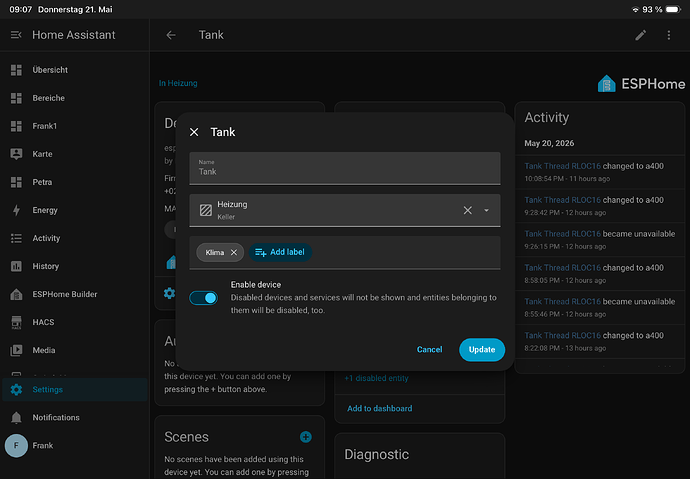This screenshot has height=479, width=690.
Task: Open the Karte map icon
Action: pyautogui.click(x=16, y=154)
